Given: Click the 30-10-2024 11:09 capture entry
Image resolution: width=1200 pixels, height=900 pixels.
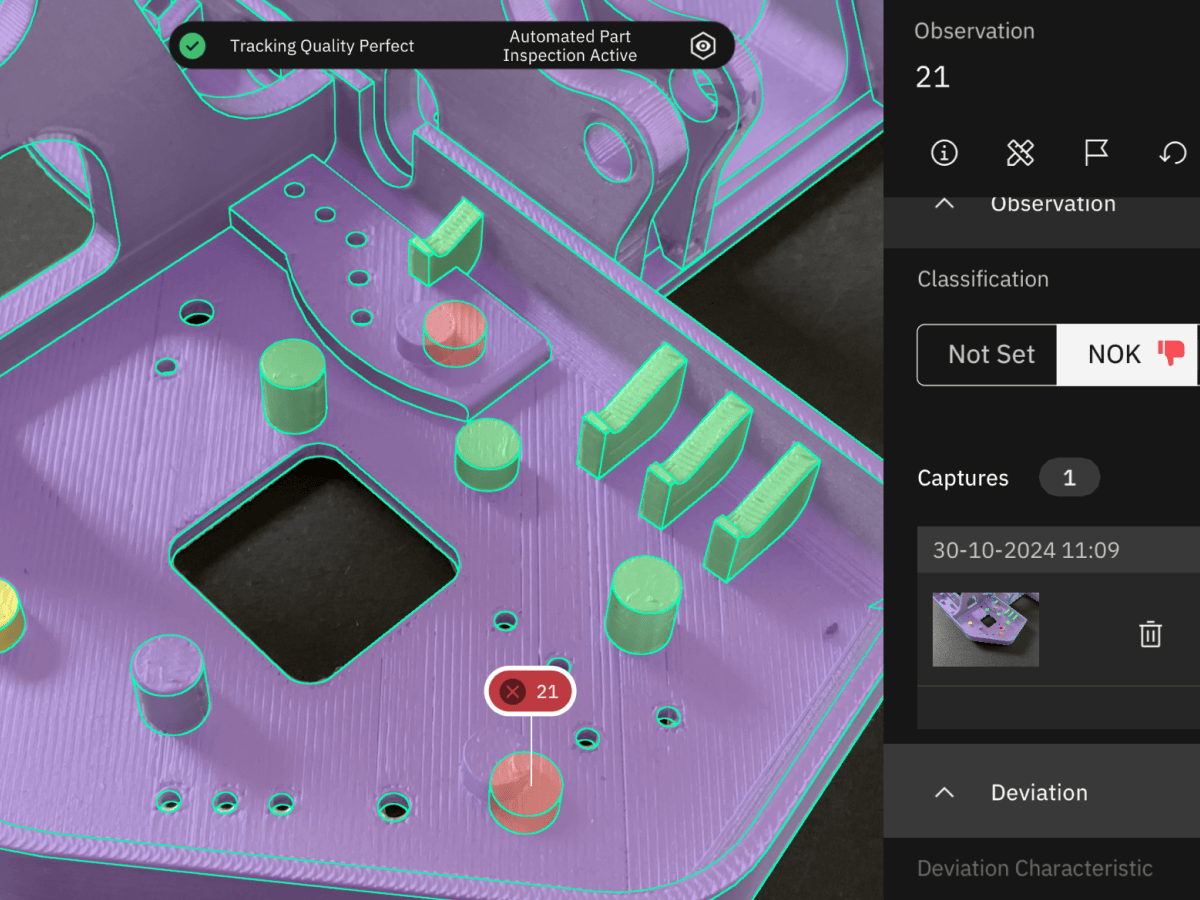Looking at the screenshot, I should point(1026,550).
